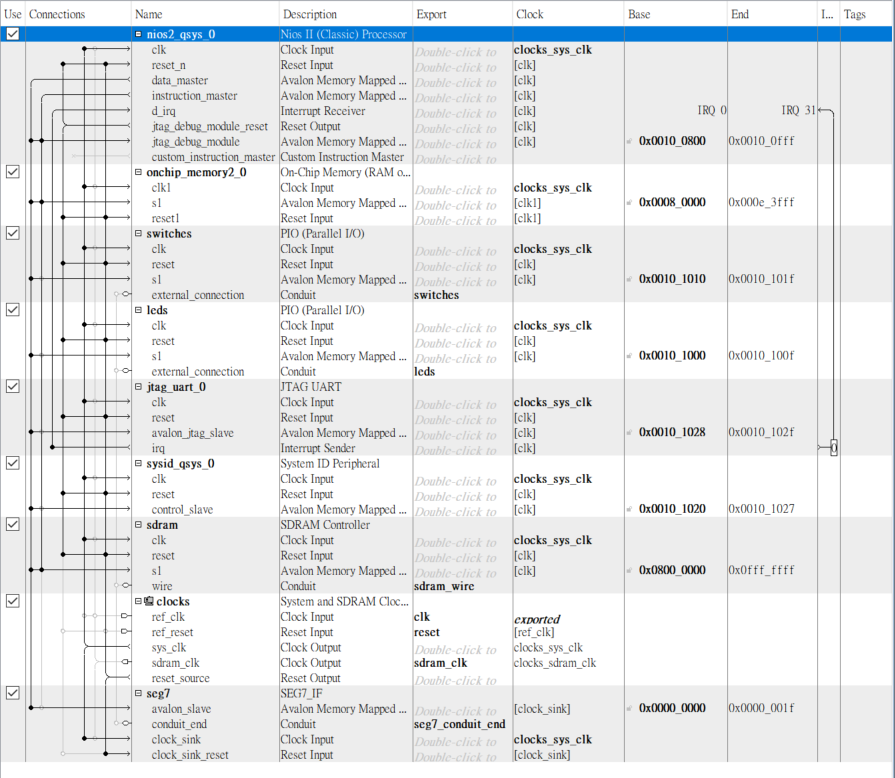Click sdram wire conduit export dot
This screenshot has height=778, width=895.
(x=126, y=585)
